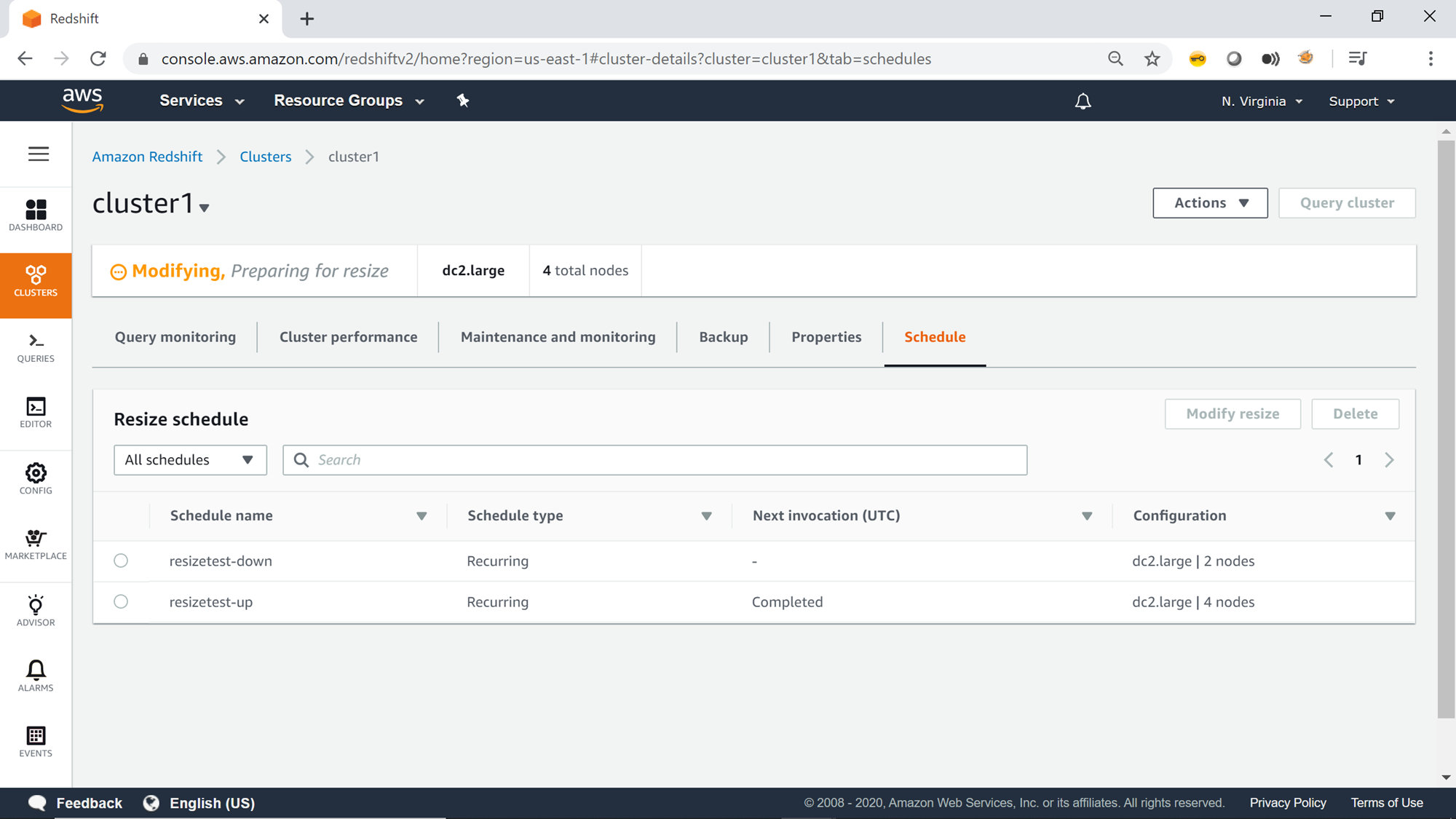Viewport: 1456px width, 819px height.
Task: Click the Feedback button in footer
Action: [x=76, y=803]
